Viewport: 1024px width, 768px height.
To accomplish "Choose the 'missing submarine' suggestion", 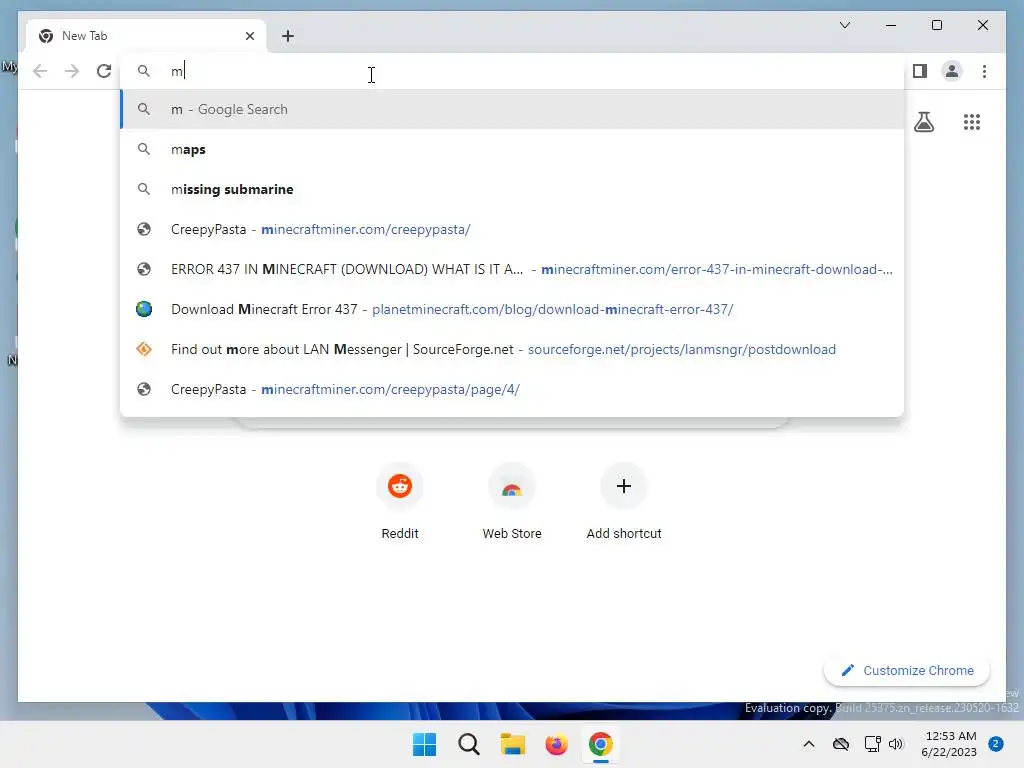I will tap(512, 189).
